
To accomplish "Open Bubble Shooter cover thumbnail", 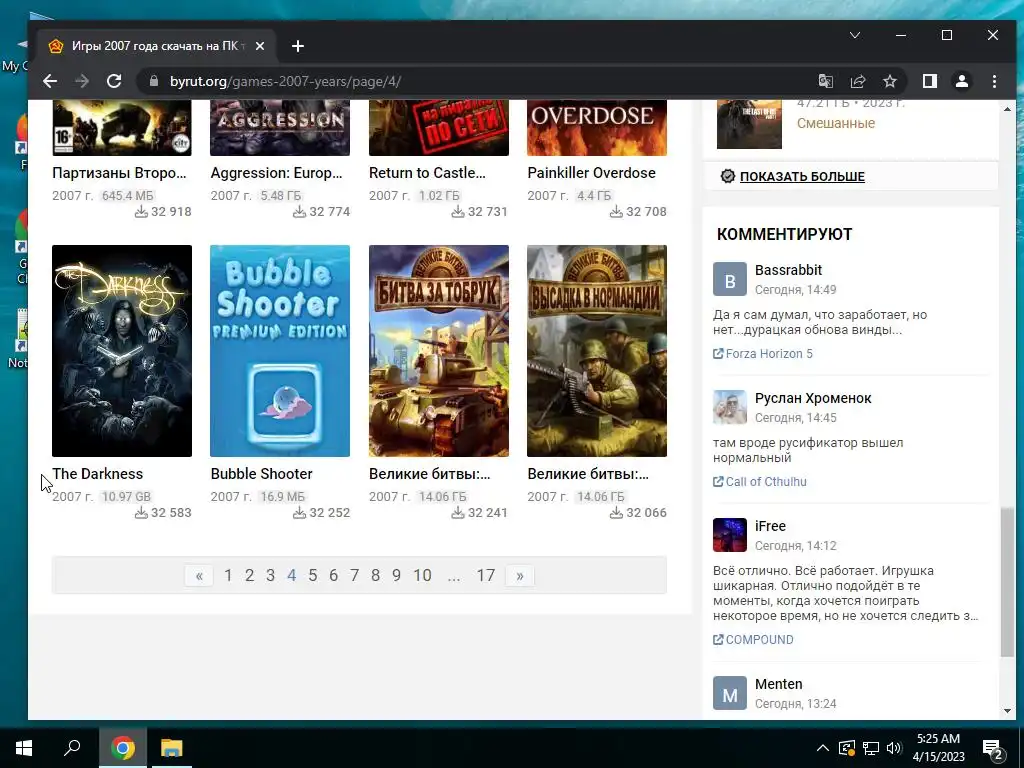I will [x=280, y=351].
